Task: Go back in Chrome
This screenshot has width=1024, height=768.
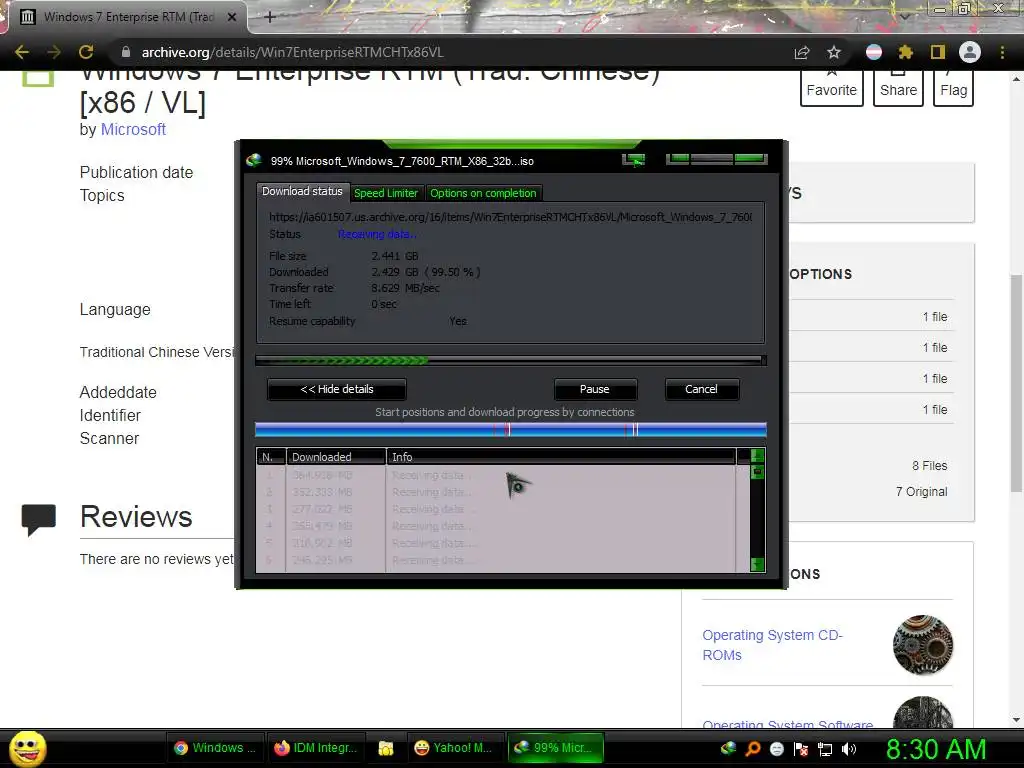Action: point(22,52)
